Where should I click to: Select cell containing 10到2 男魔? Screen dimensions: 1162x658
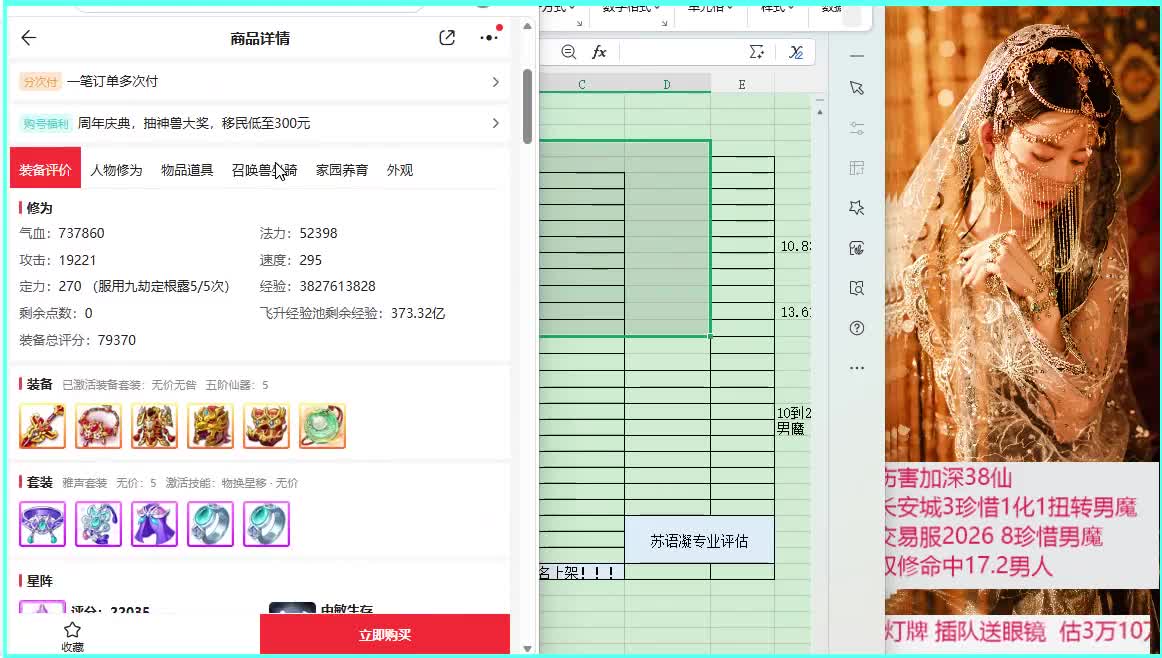point(794,420)
